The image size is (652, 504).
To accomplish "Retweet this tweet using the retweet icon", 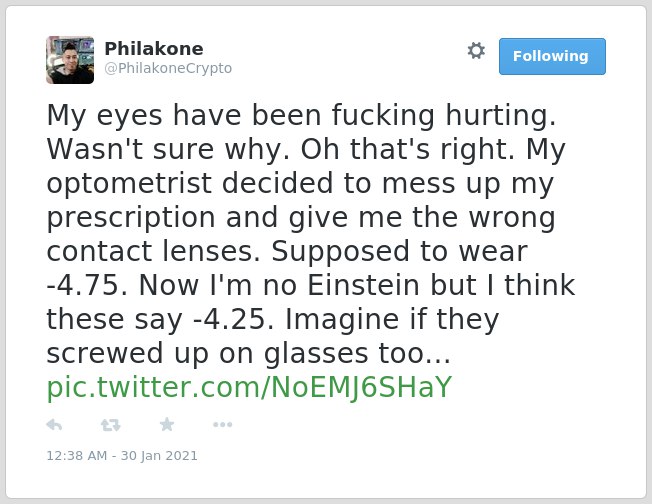I will point(110,425).
